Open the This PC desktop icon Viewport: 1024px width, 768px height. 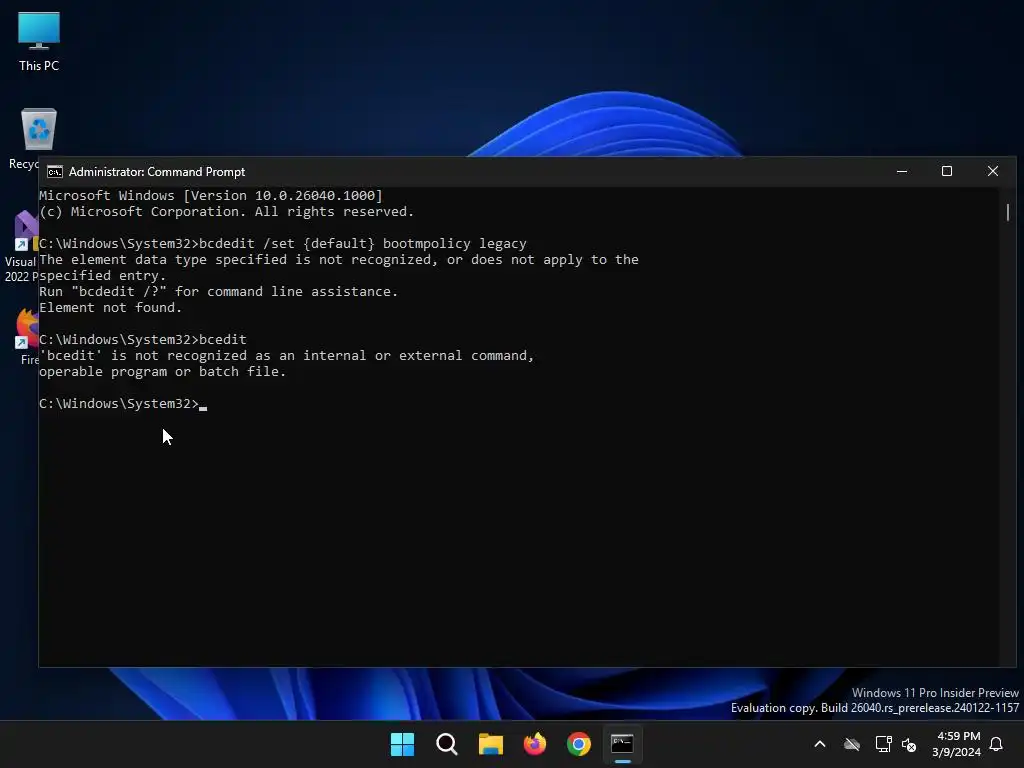point(39,41)
